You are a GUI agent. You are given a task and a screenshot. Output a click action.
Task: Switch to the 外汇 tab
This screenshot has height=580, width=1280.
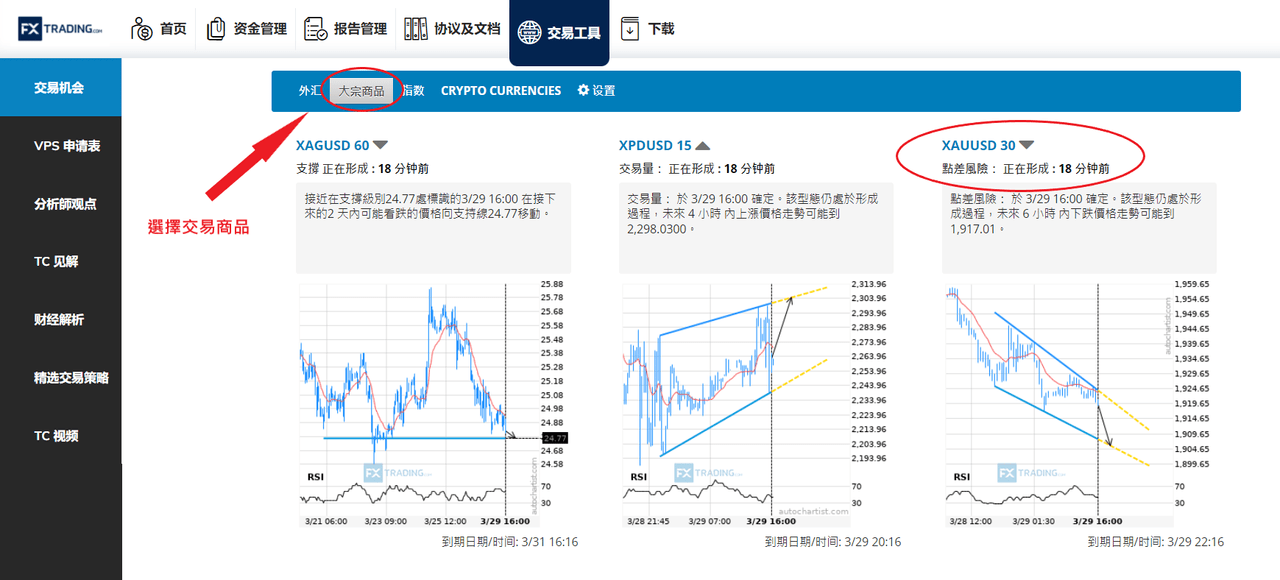pos(310,90)
